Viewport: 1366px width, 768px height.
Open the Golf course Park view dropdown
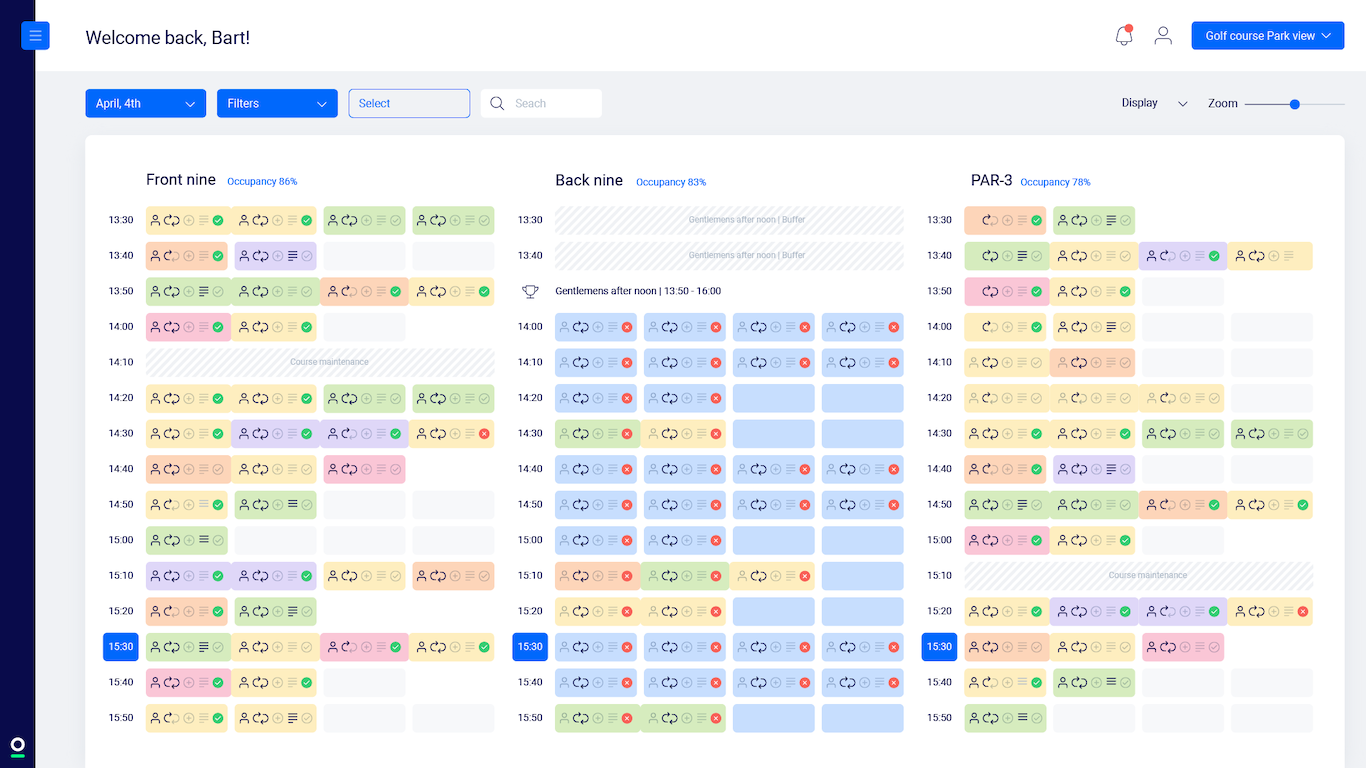[x=1268, y=36]
